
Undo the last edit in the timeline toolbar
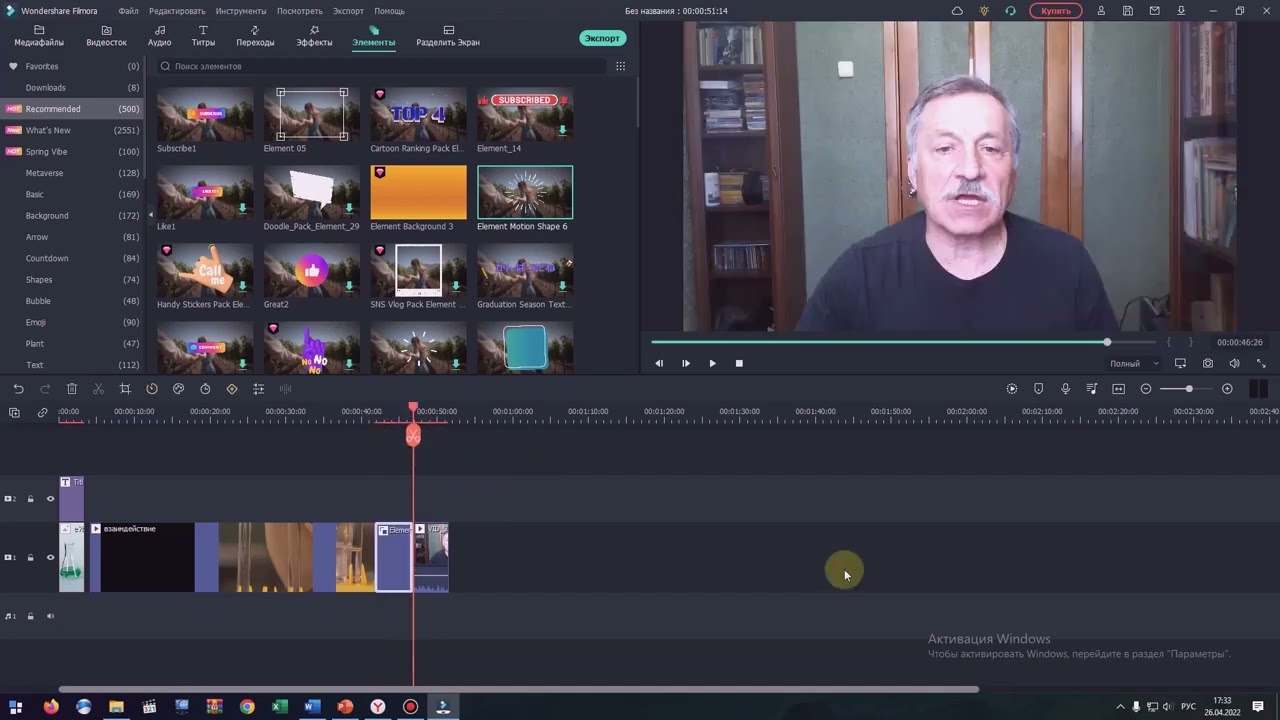coord(18,389)
